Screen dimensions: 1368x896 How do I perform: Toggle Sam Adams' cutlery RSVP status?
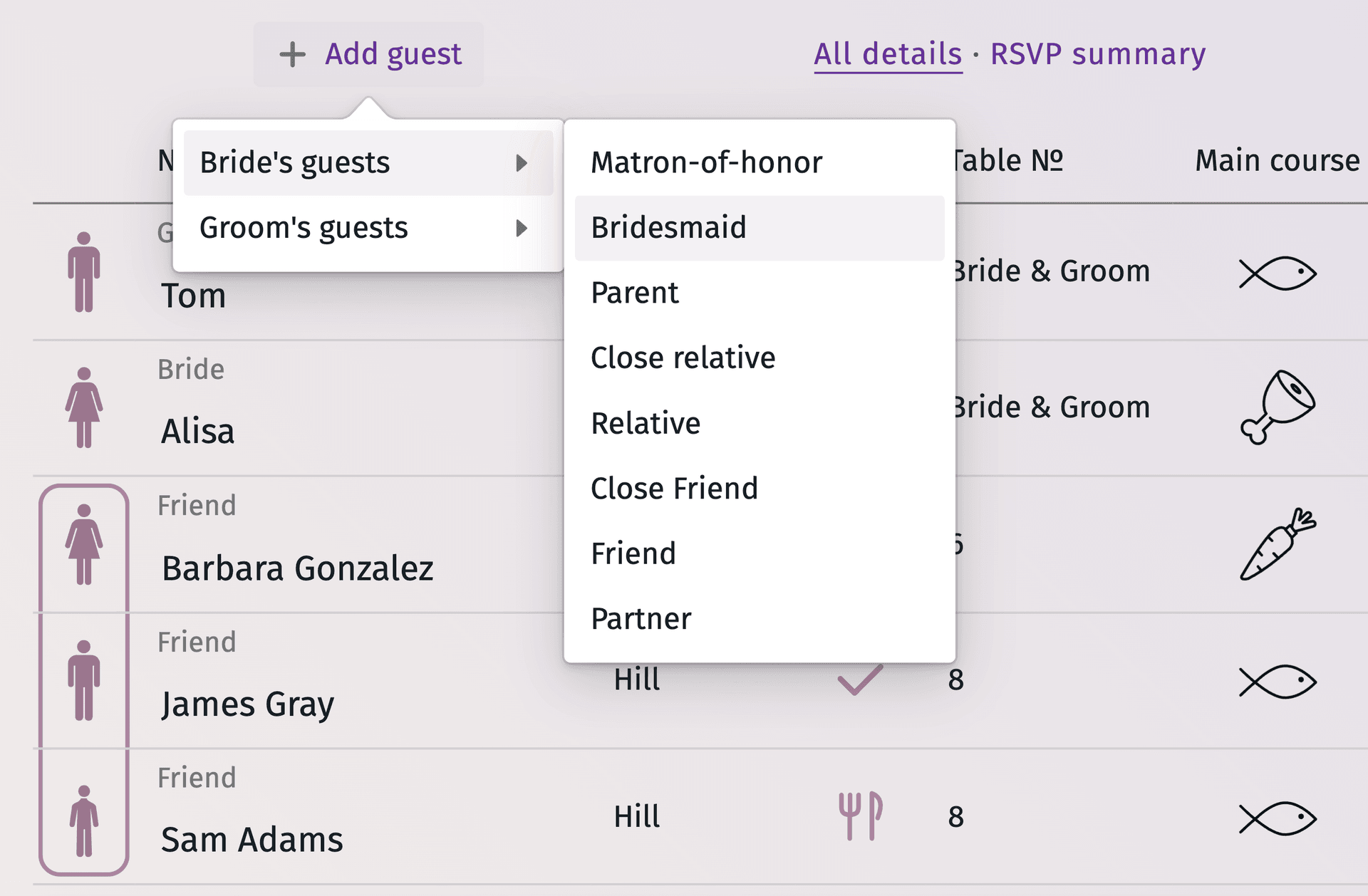[859, 817]
